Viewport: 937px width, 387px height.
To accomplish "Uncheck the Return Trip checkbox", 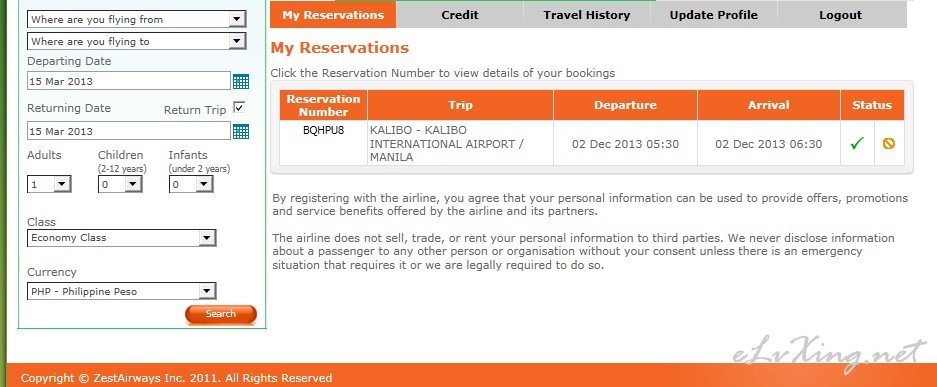I will (x=239, y=108).
